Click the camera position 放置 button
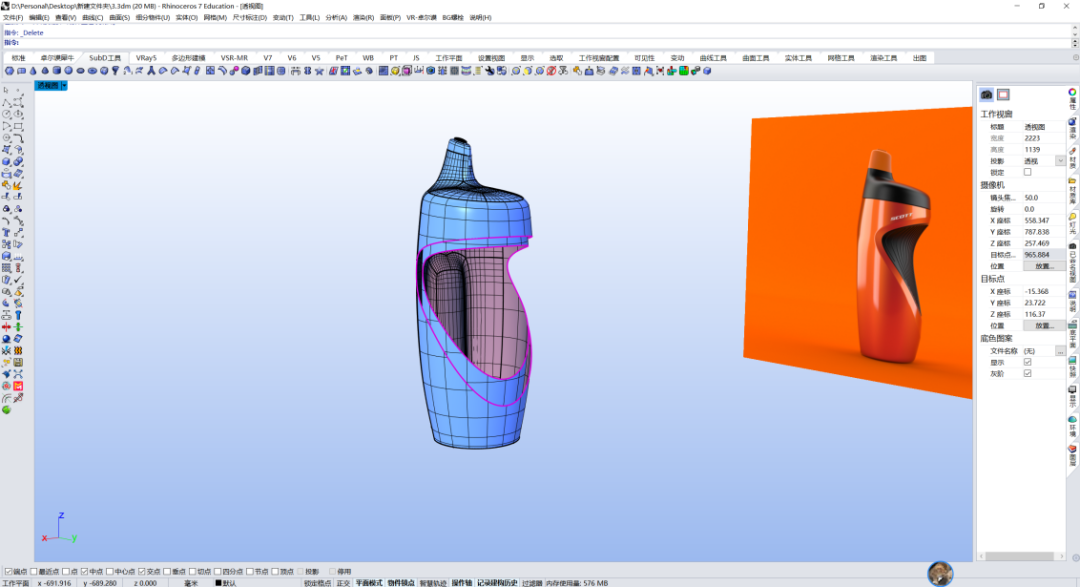Image resolution: width=1080 pixels, height=587 pixels. click(1044, 266)
